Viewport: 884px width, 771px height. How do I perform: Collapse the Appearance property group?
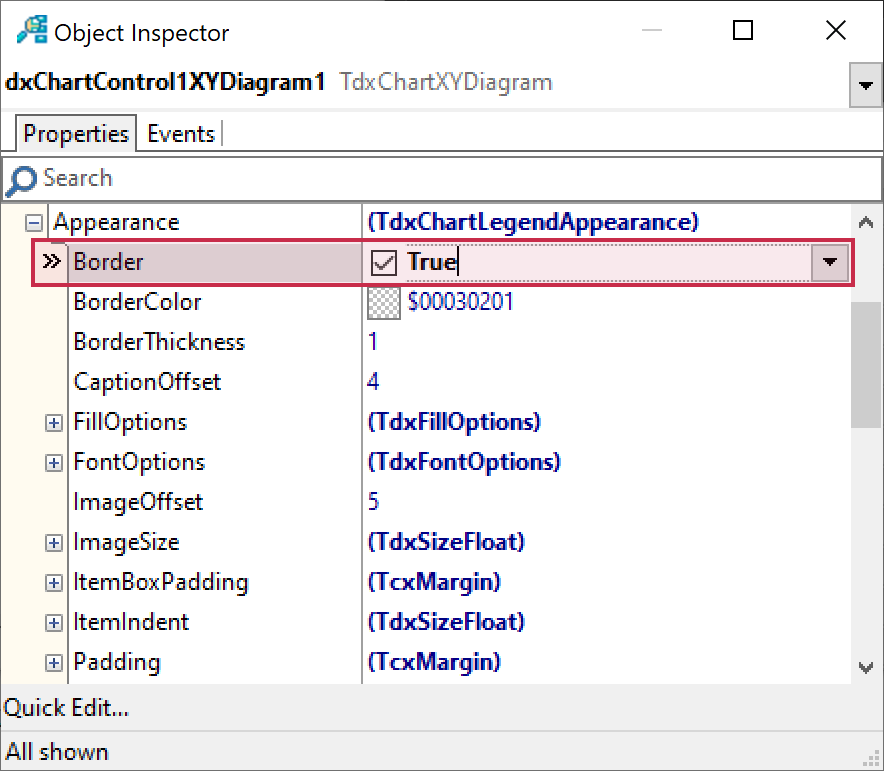(x=35, y=223)
